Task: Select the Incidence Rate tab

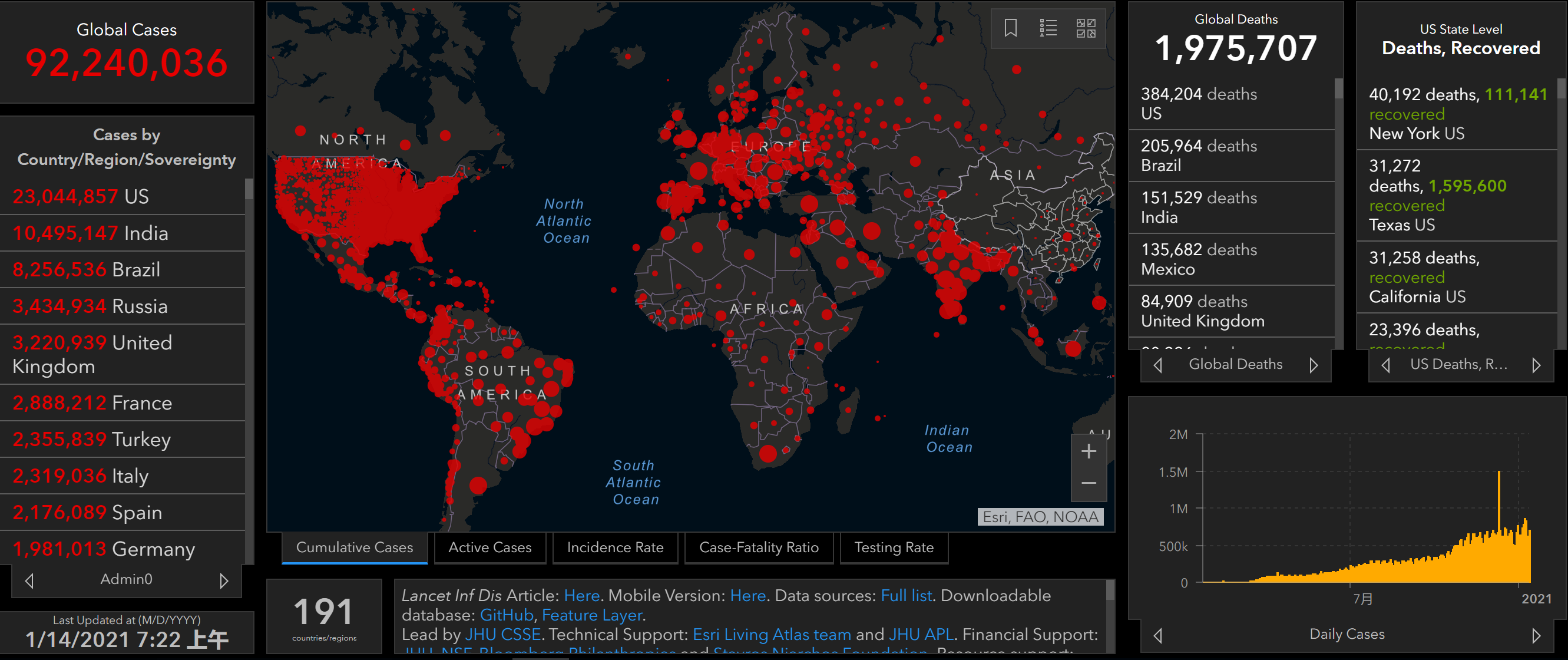Action: pyautogui.click(x=615, y=547)
